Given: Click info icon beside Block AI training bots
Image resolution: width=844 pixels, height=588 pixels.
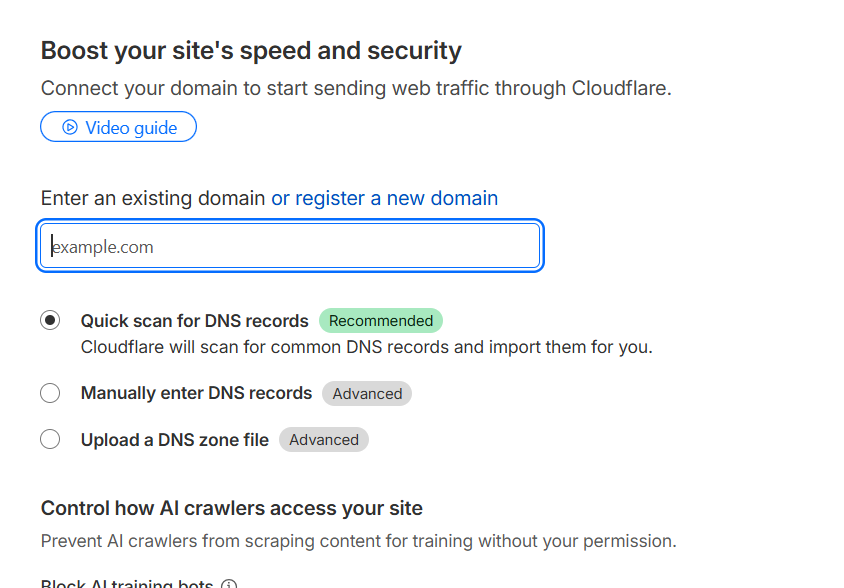Looking at the screenshot, I should point(229,584).
